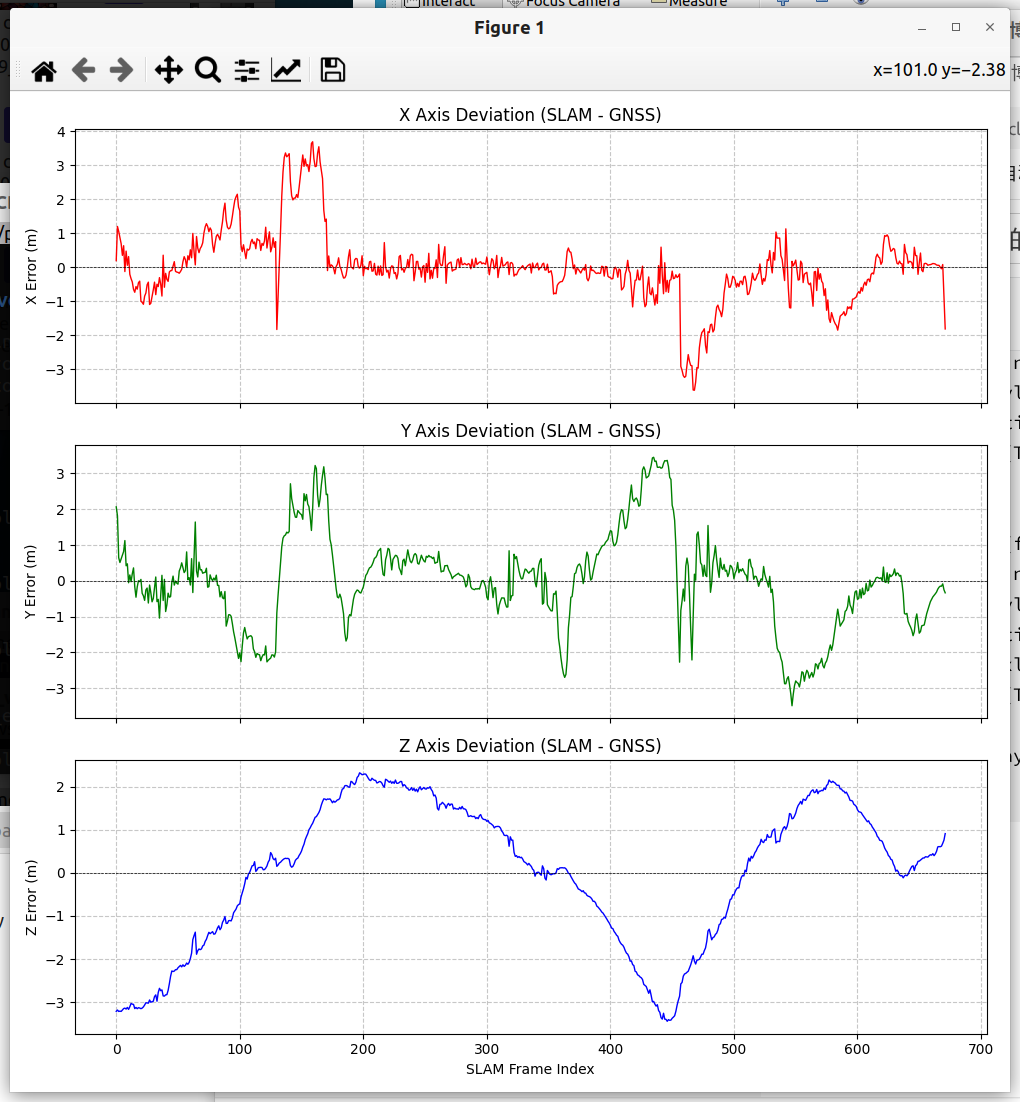Click the 700 tick label on x-axis
This screenshot has width=1020, height=1102.
(981, 1049)
